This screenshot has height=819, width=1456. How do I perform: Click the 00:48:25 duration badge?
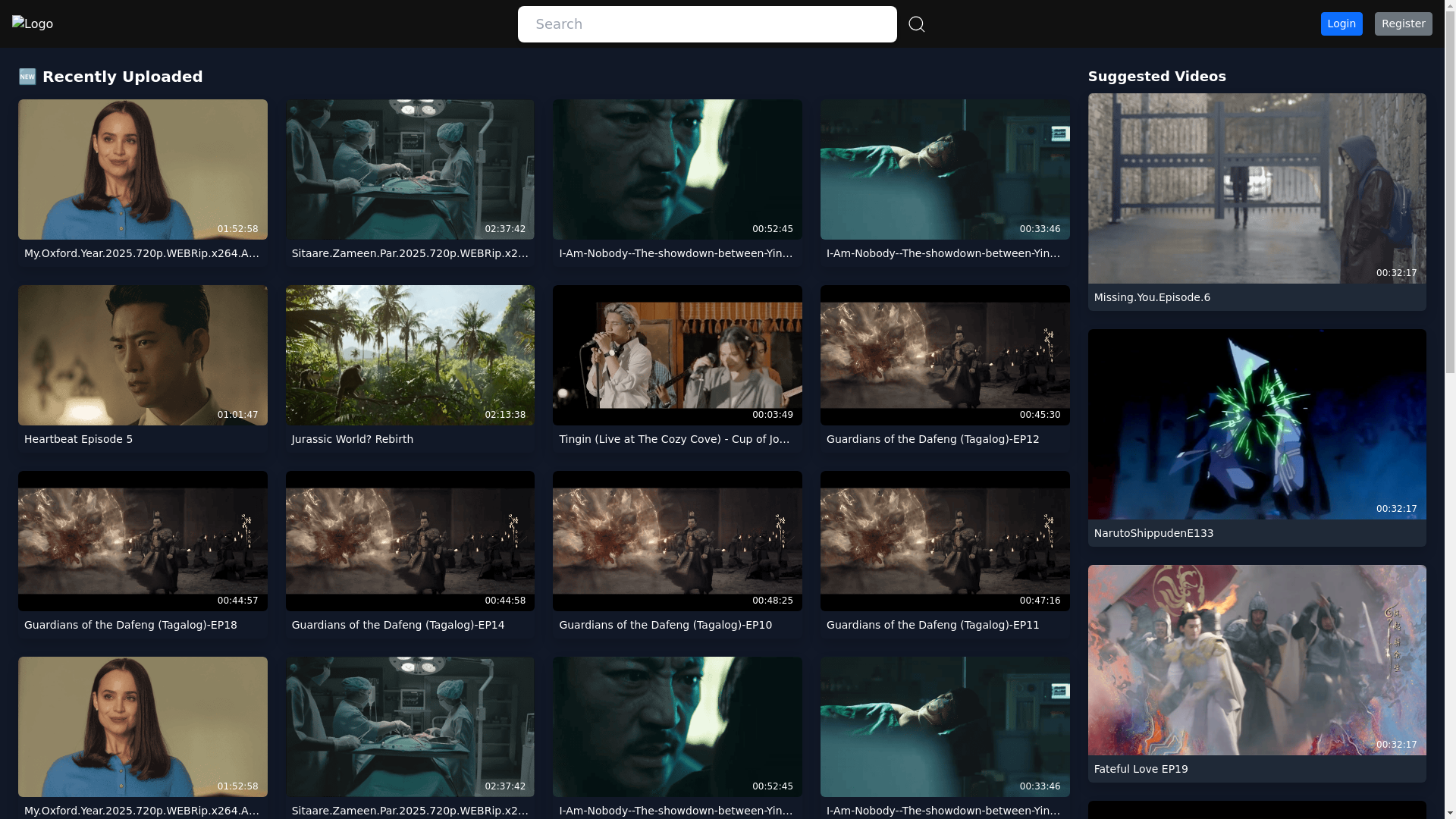[772, 601]
